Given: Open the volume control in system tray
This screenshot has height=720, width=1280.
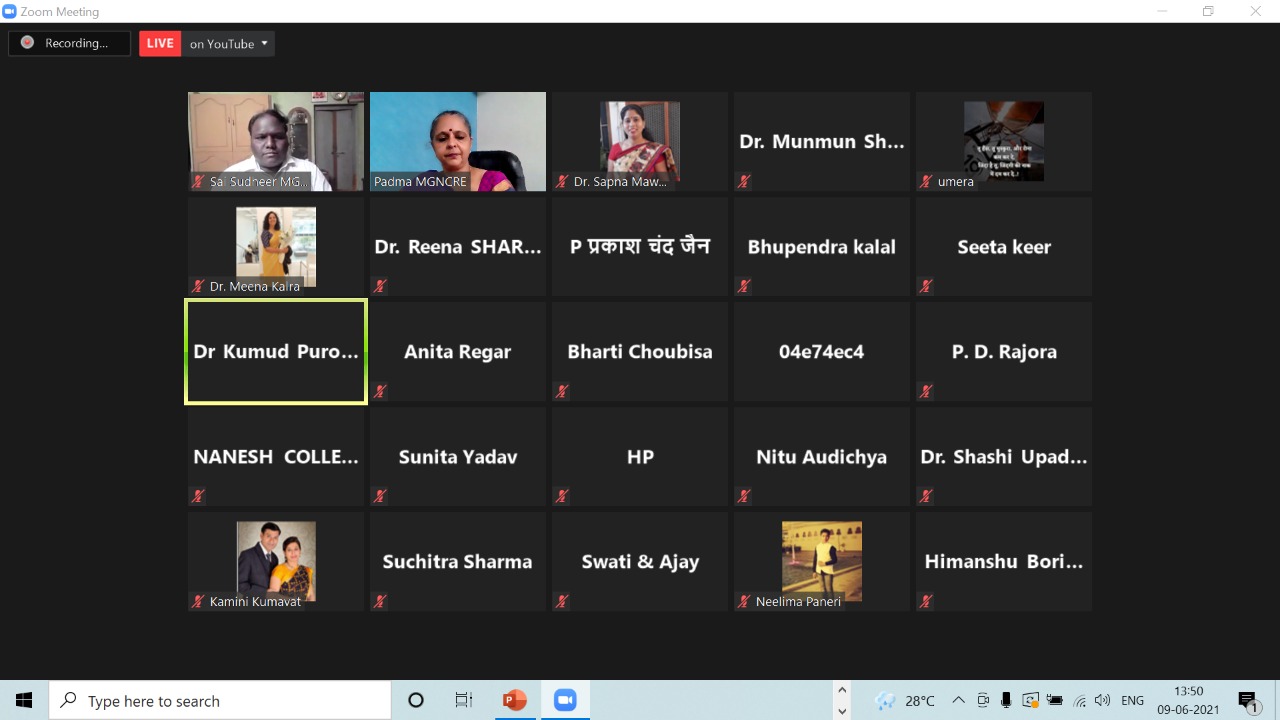Looking at the screenshot, I should (x=1102, y=700).
